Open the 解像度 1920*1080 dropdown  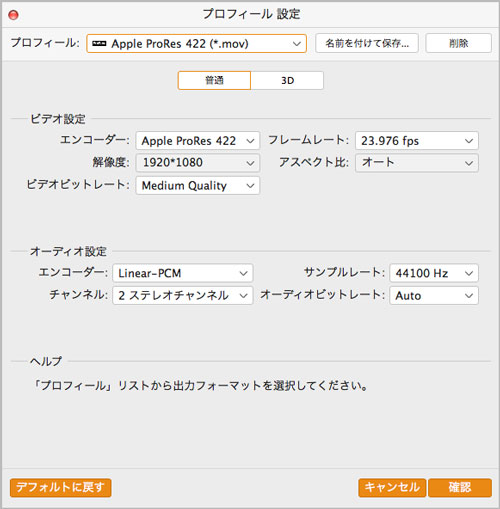point(197,163)
